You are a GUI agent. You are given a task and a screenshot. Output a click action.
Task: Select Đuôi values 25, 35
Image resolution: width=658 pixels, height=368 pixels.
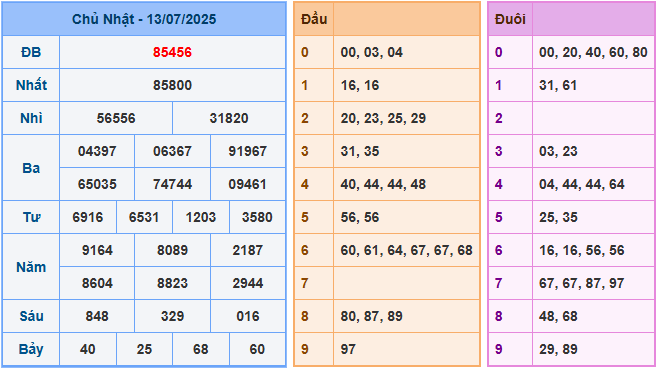[x=558, y=217]
